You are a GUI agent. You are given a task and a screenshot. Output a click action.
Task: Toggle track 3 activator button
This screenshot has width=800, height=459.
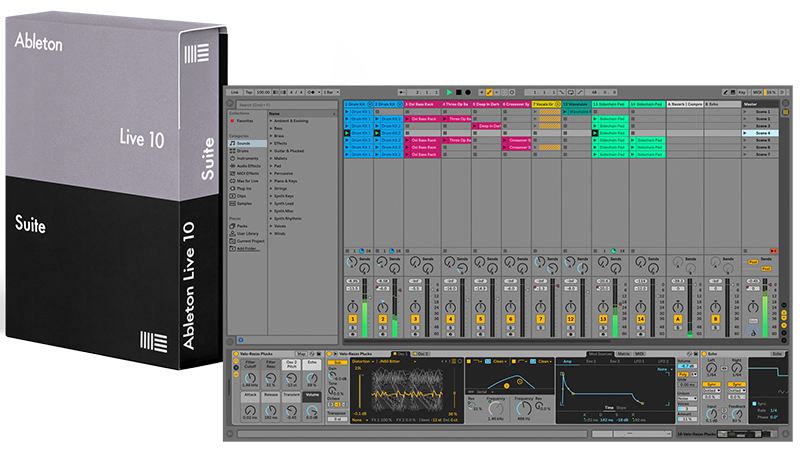click(415, 319)
